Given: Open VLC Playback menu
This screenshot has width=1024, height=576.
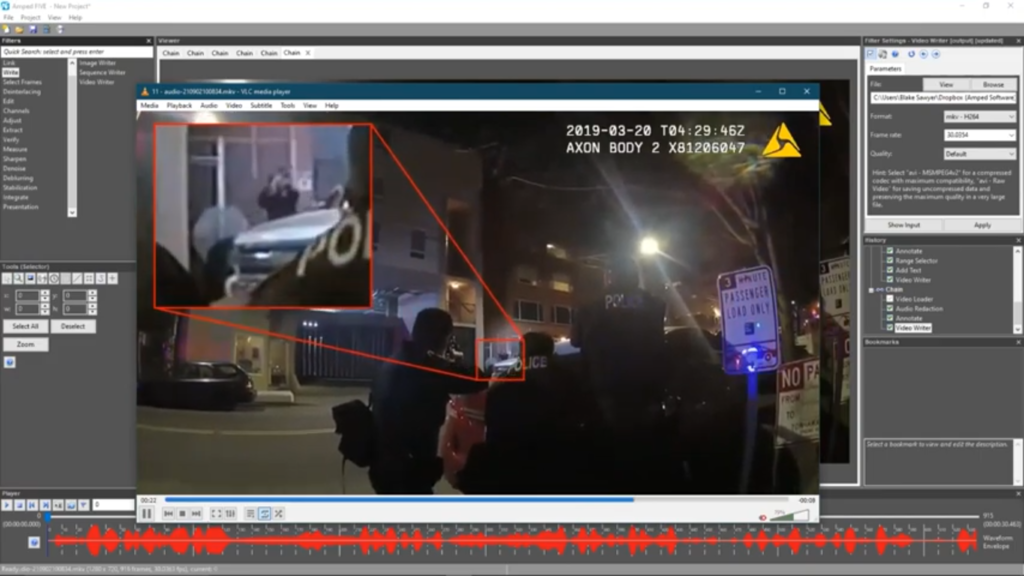Looking at the screenshot, I should [179, 105].
